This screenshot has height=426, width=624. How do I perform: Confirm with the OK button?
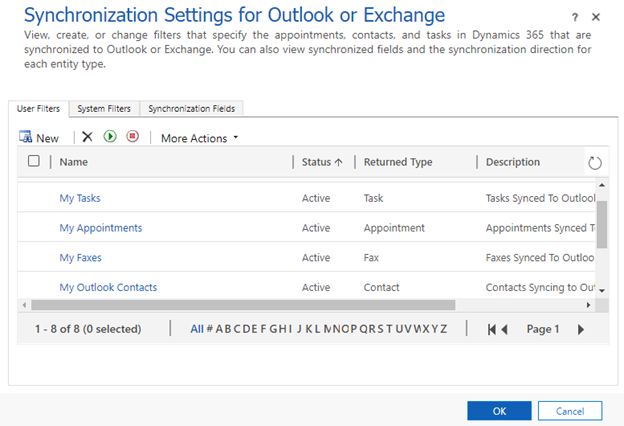click(499, 411)
